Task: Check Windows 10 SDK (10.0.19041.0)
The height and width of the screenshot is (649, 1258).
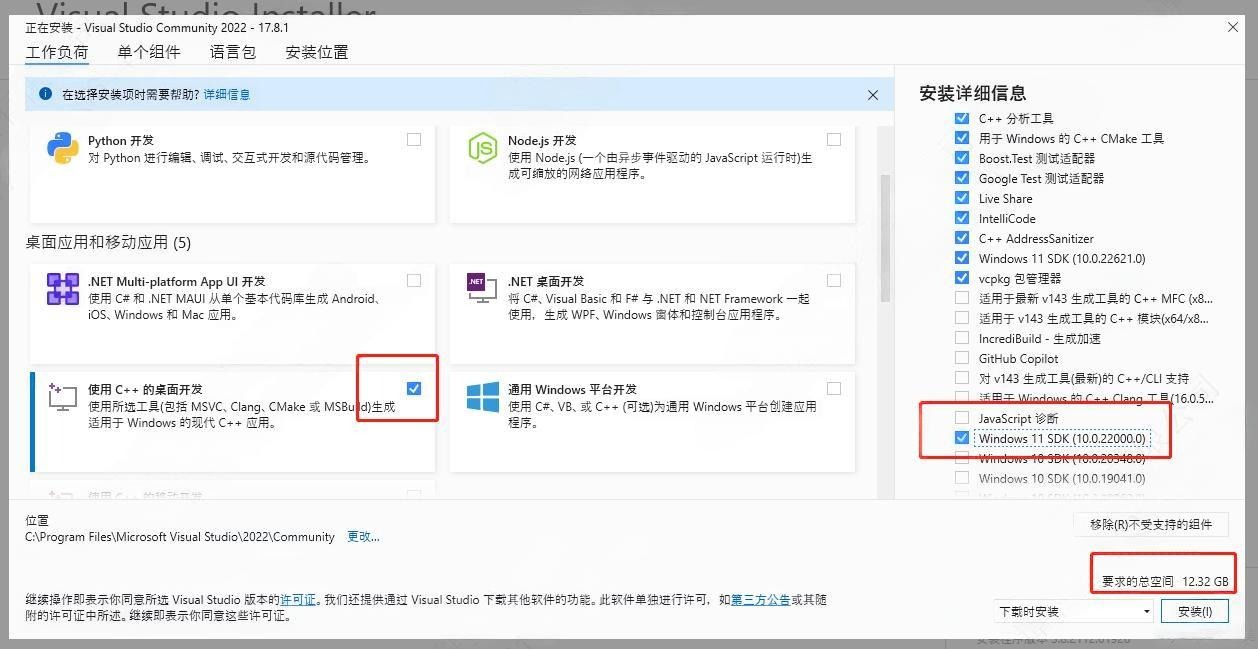Action: click(962, 478)
